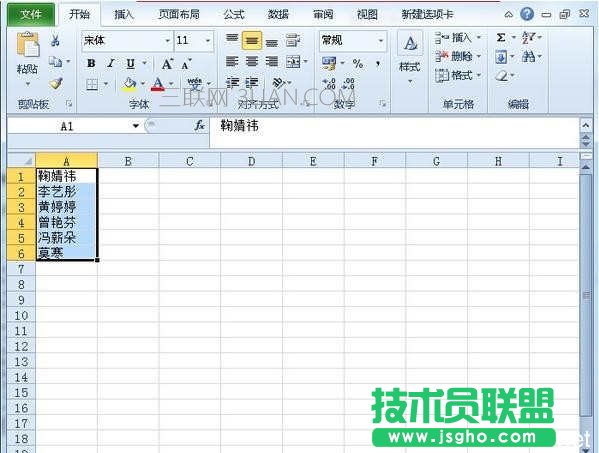
Task: Select column D header
Action: click(x=251, y=161)
